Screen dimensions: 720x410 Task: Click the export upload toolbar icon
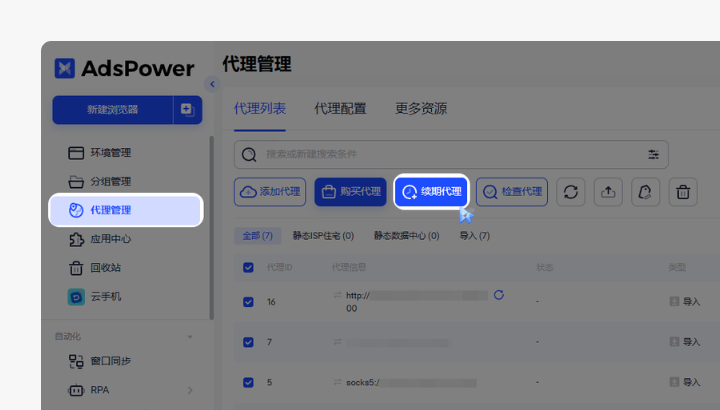pos(608,192)
